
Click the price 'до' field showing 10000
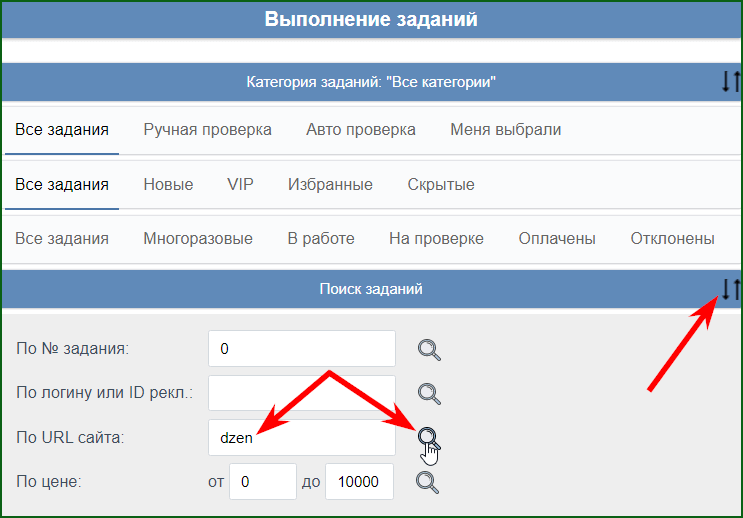(x=359, y=482)
